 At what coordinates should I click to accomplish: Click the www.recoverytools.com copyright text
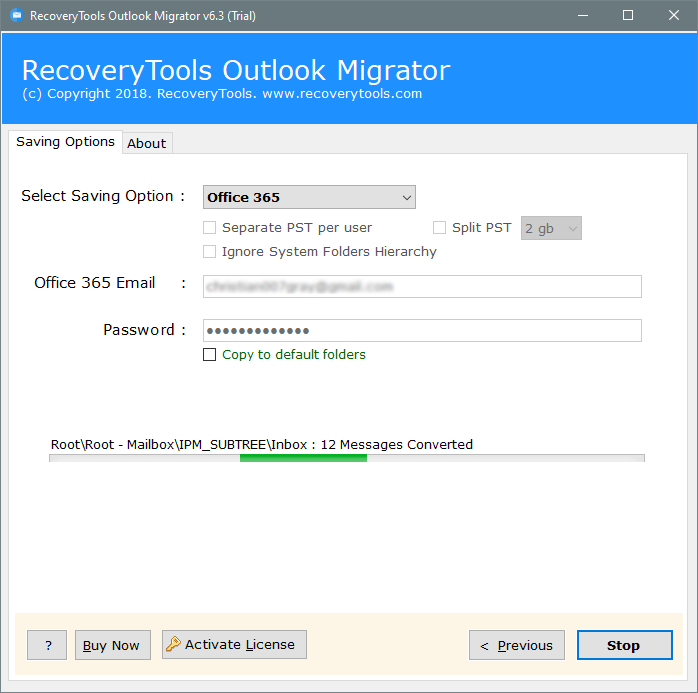click(342, 94)
